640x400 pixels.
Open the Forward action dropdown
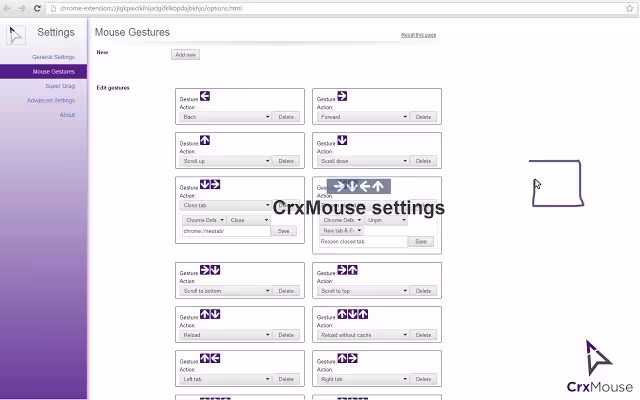[x=362, y=117]
